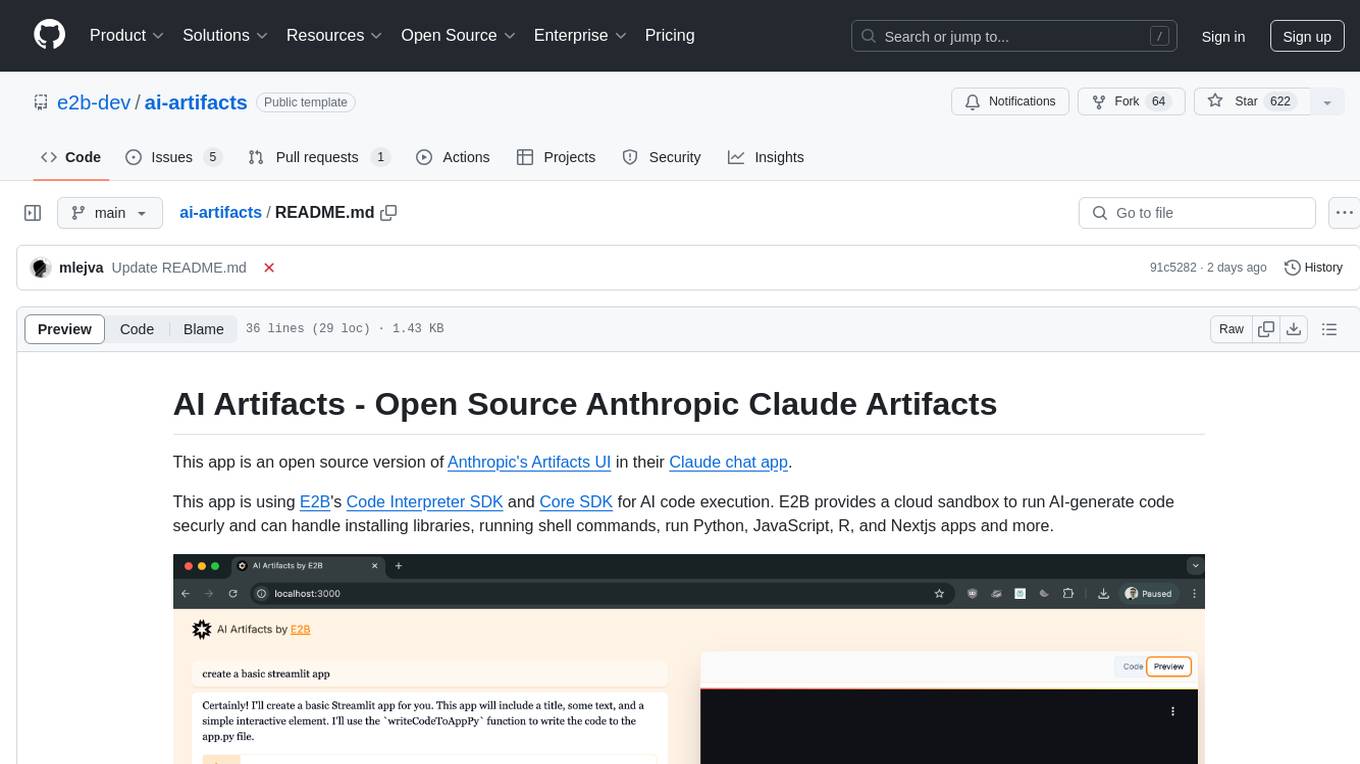
Task: Copy the README.md file path
Action: [x=389, y=212]
